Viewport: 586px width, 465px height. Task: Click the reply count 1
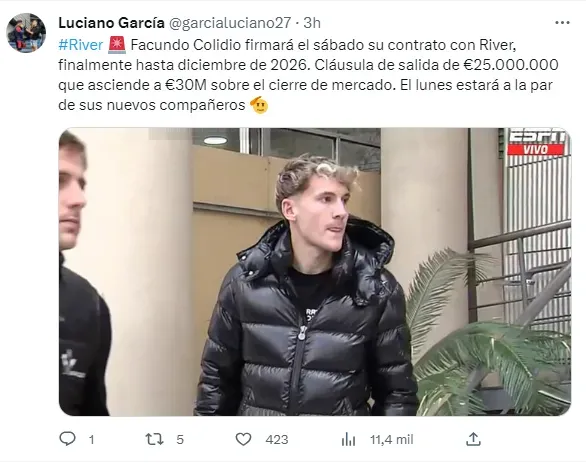coord(91,440)
